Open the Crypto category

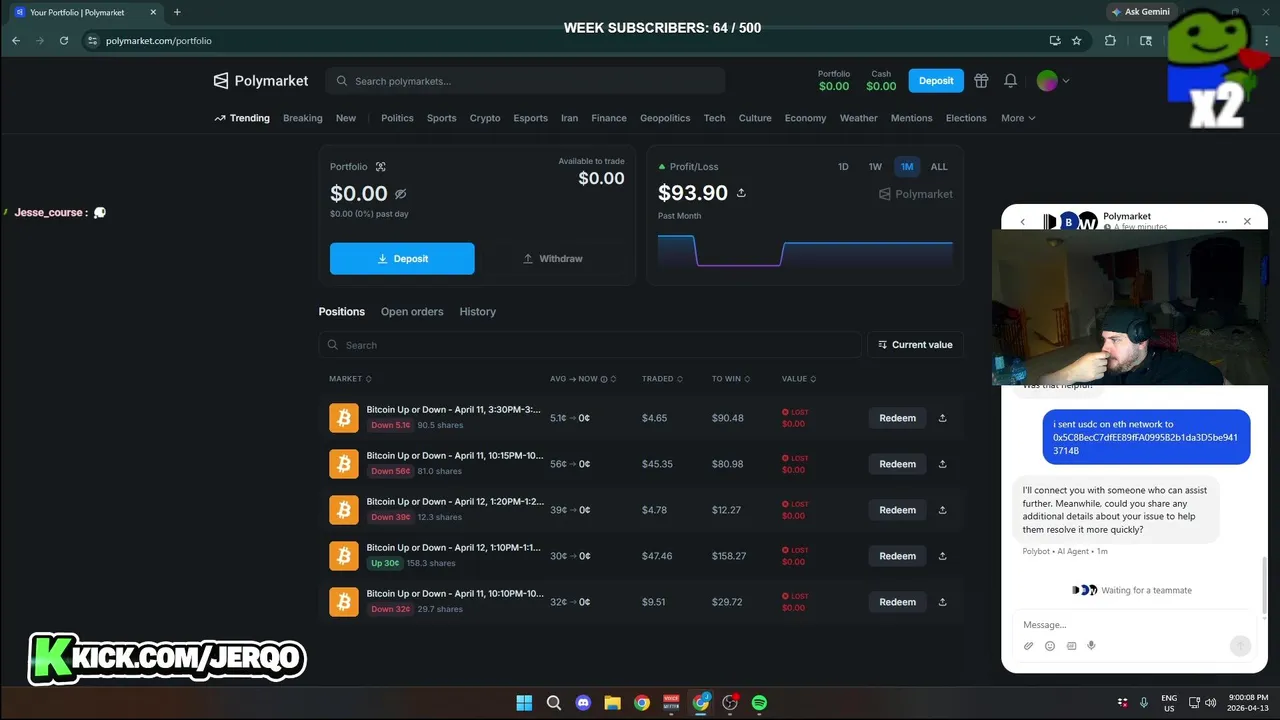tap(485, 118)
